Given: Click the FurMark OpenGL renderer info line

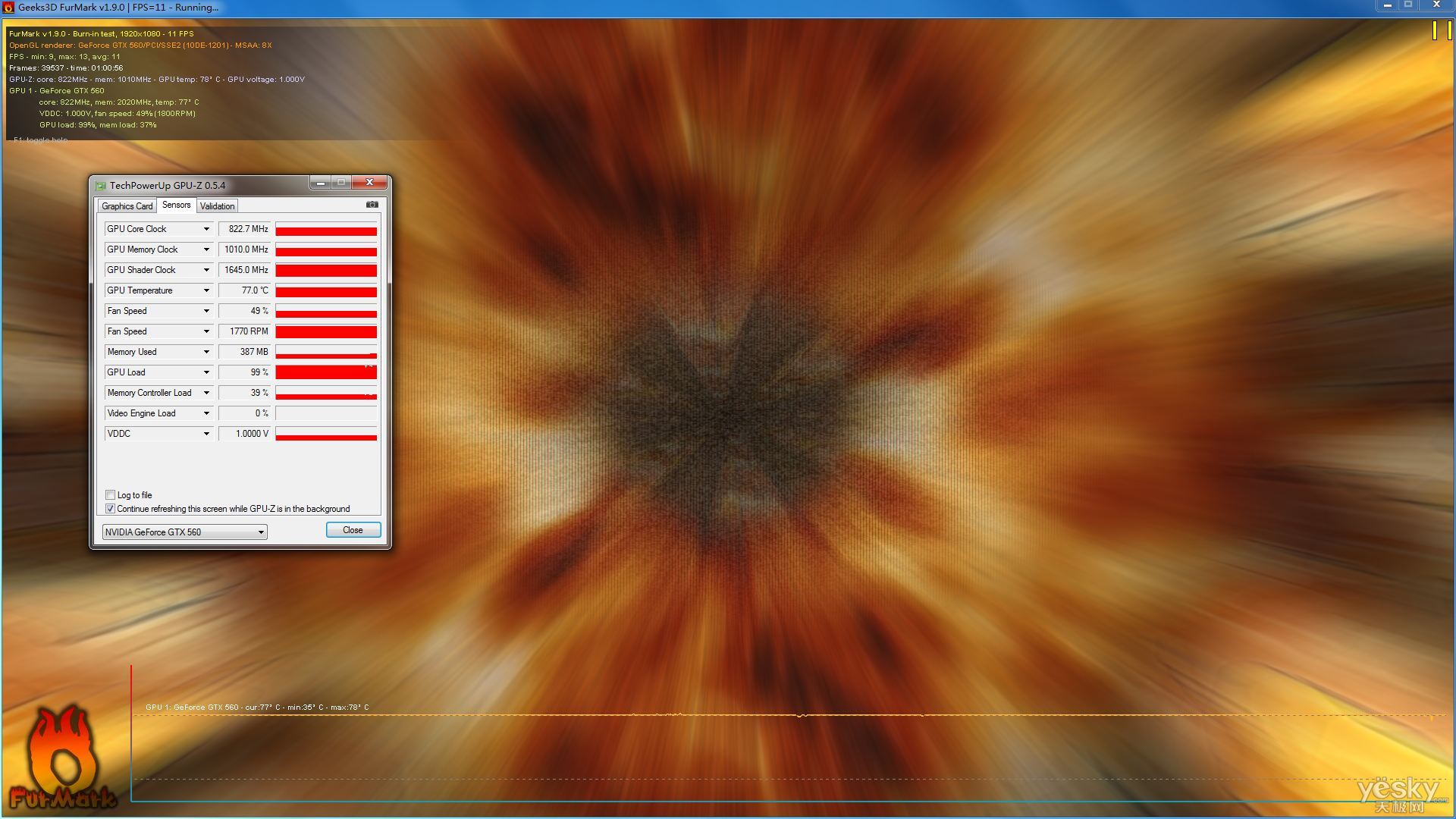Looking at the screenshot, I should pos(140,45).
